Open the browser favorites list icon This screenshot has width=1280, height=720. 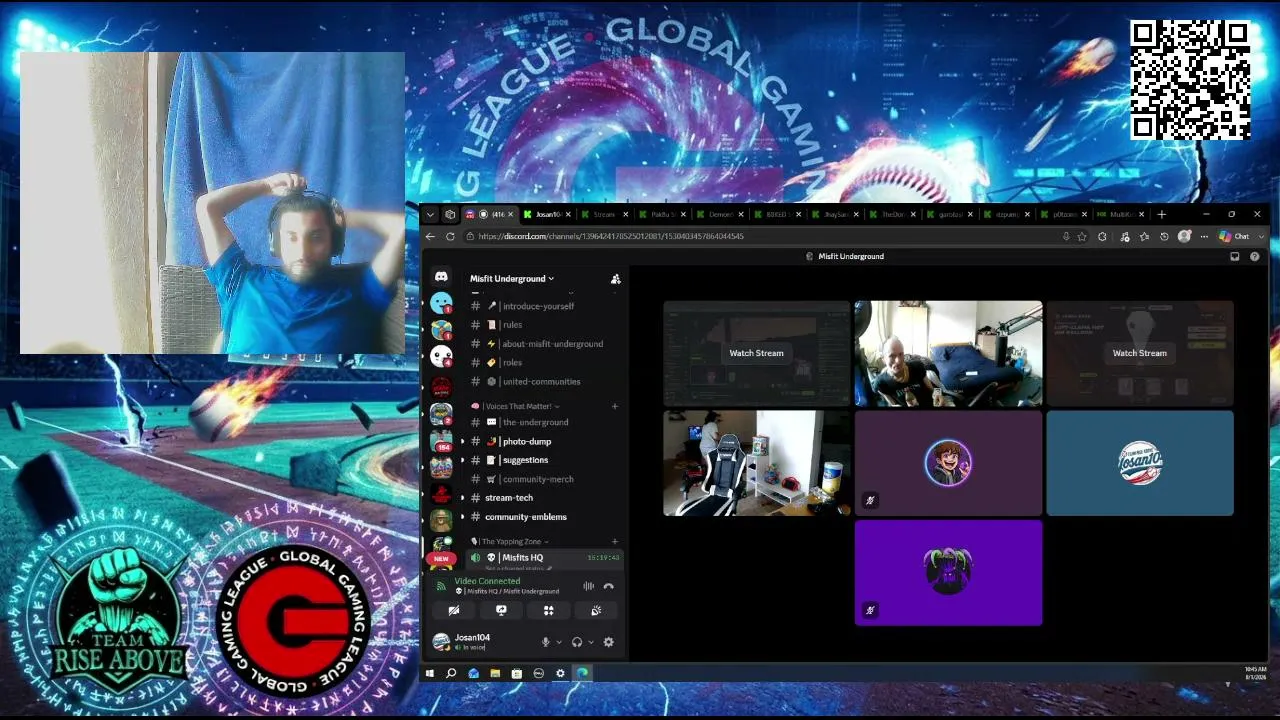click(1144, 236)
